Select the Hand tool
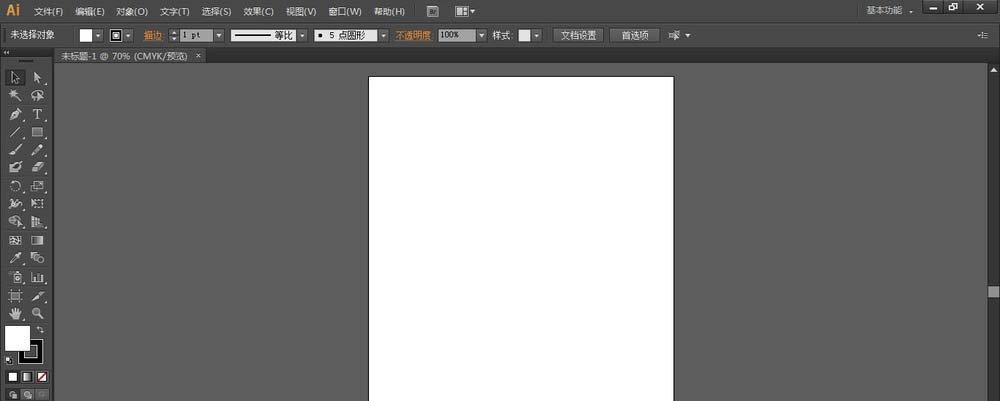 point(16,313)
